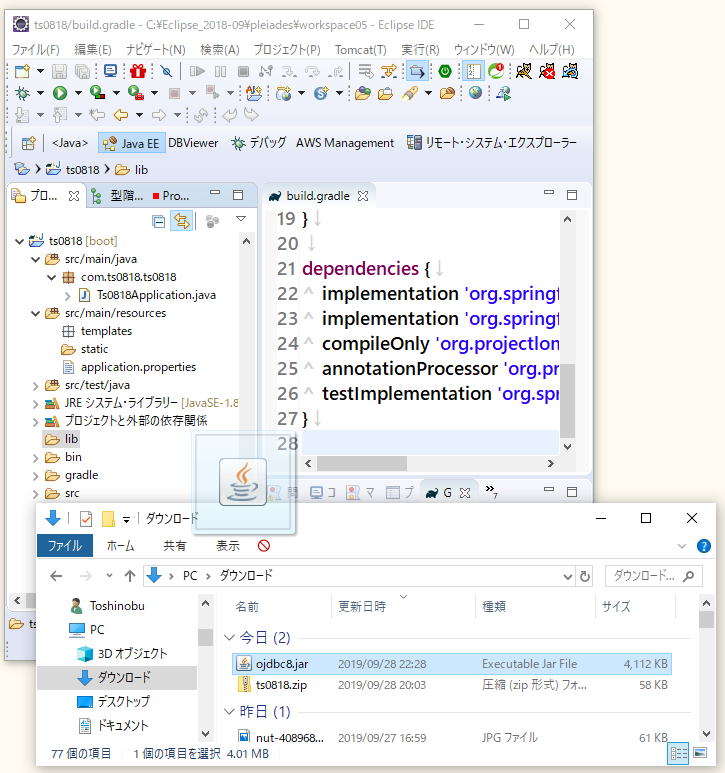Select application.properties in project tree
Image resolution: width=725 pixels, height=773 pixels.
[x=130, y=367]
